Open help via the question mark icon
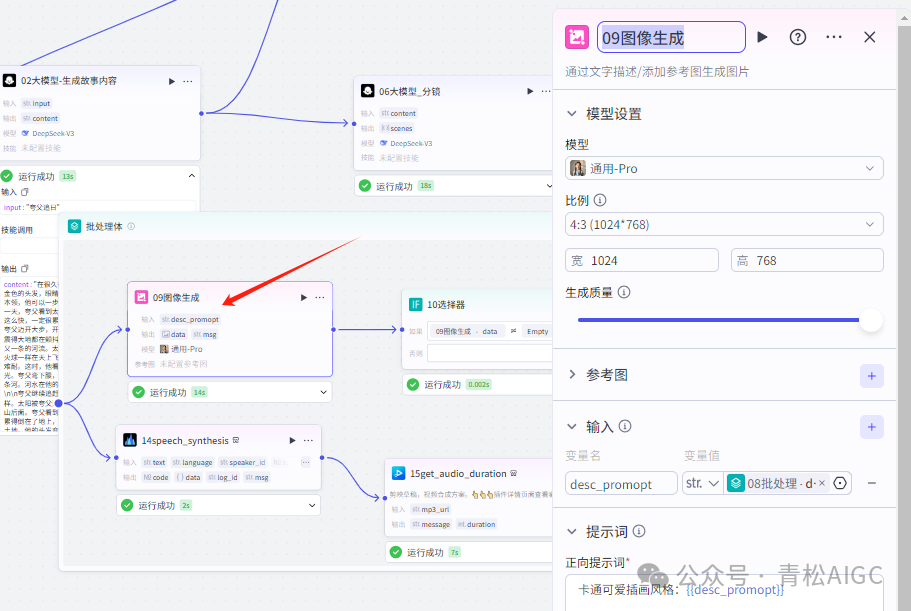 pos(797,37)
